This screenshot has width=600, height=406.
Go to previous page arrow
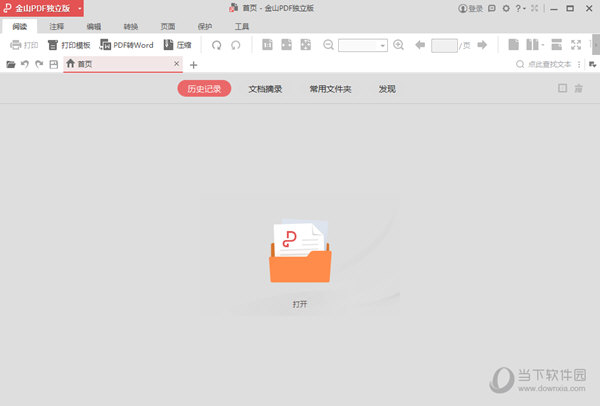(x=420, y=45)
